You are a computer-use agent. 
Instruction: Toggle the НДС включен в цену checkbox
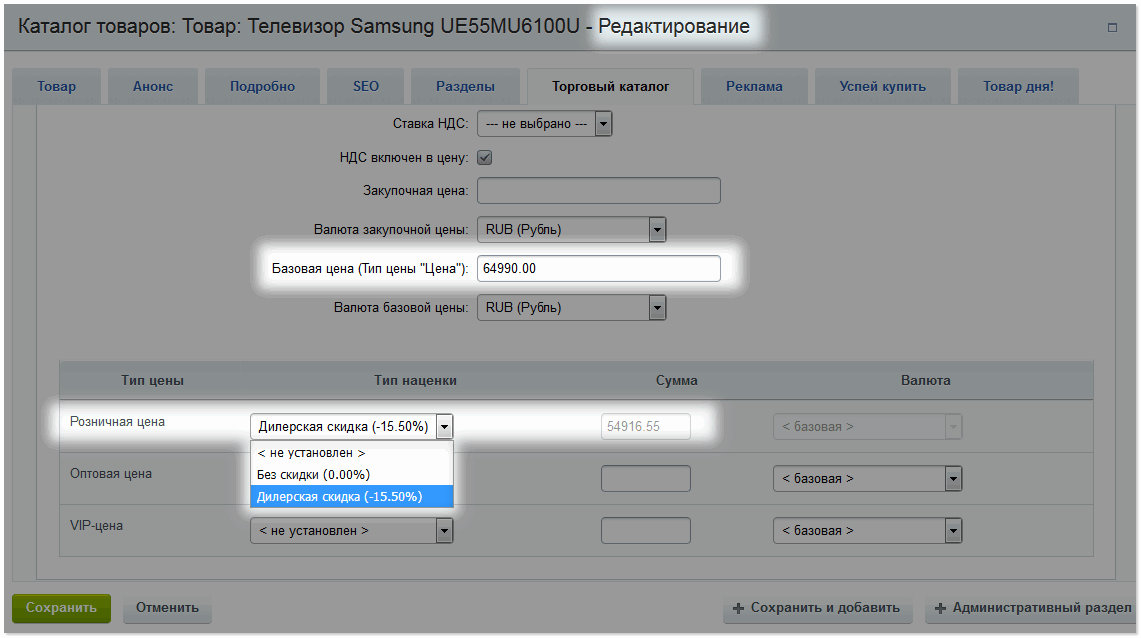pos(485,157)
